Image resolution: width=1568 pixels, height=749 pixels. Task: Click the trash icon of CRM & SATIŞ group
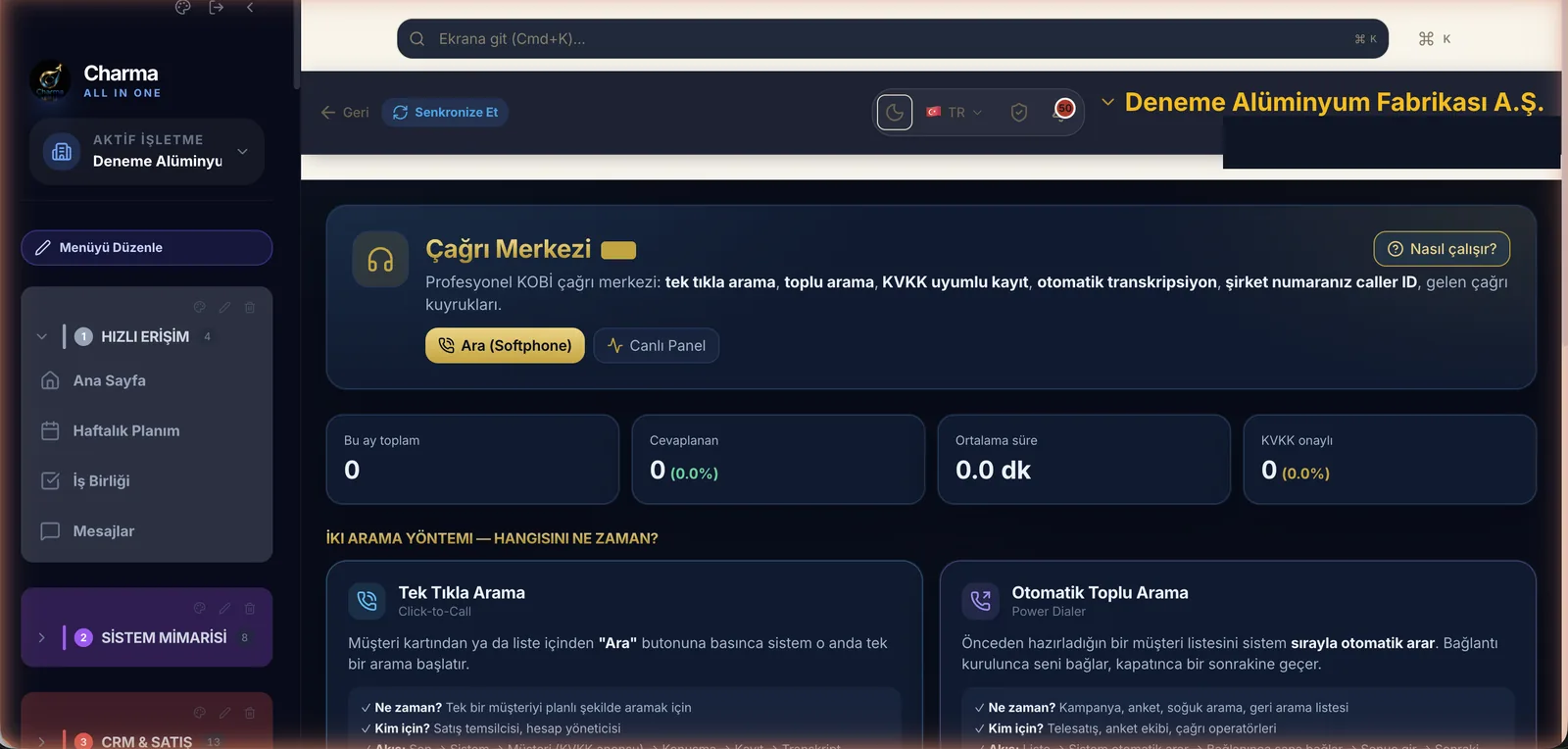250,713
